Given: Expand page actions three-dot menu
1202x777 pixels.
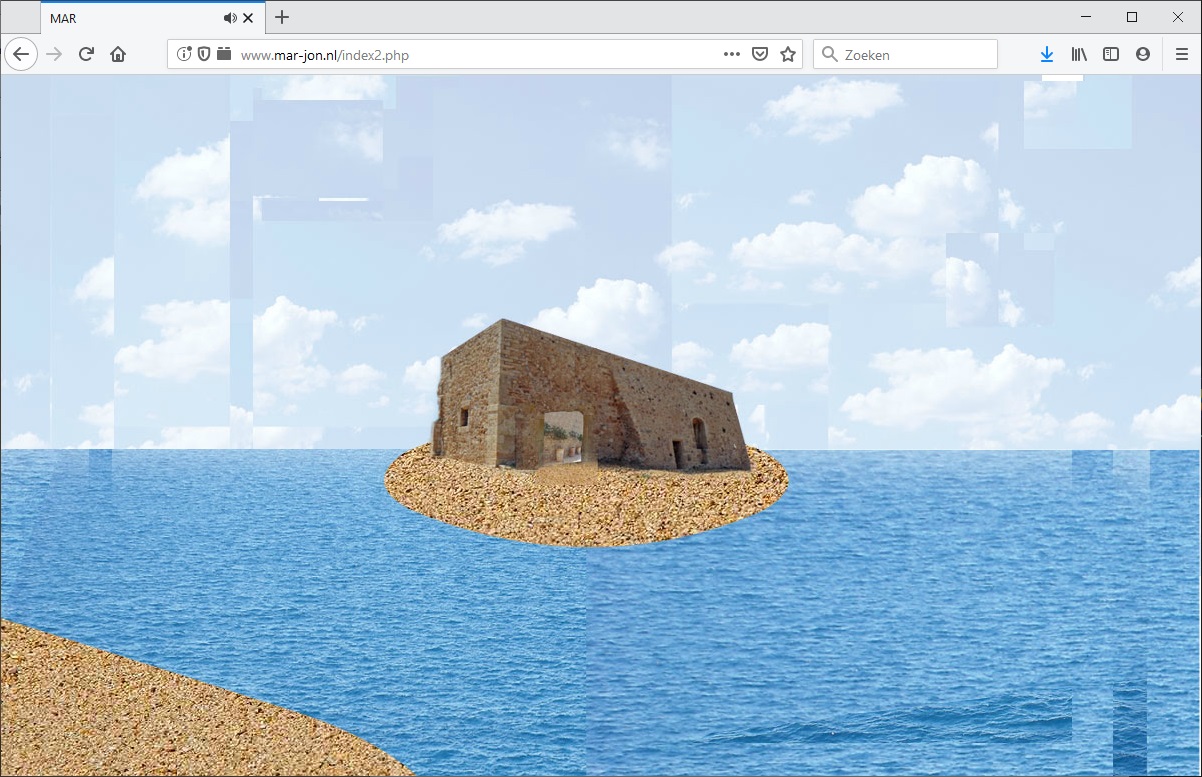Looking at the screenshot, I should pyautogui.click(x=732, y=54).
